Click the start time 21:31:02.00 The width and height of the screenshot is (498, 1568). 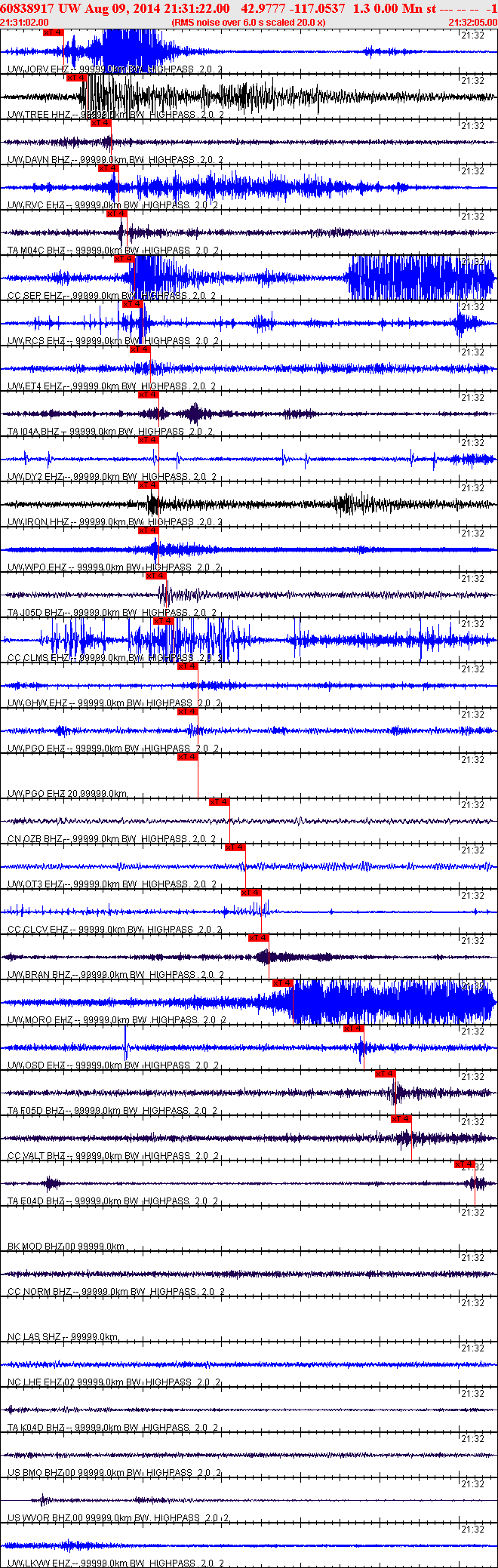click(24, 23)
